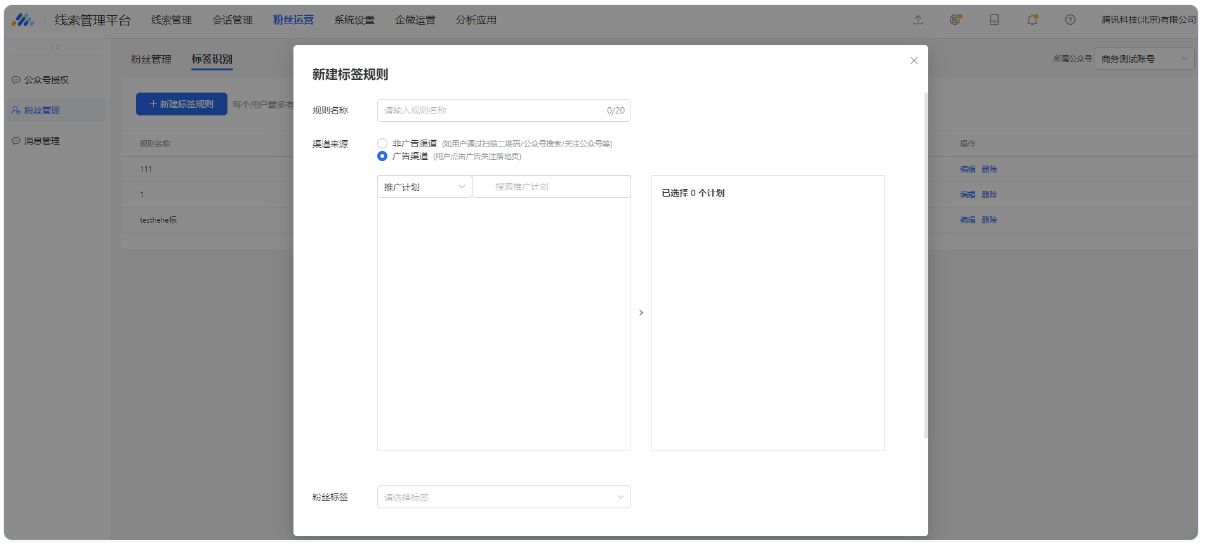Viewport: 1205px width, 545px height.
Task: Open the 粉丝标签 select dropdown
Action: 503,497
